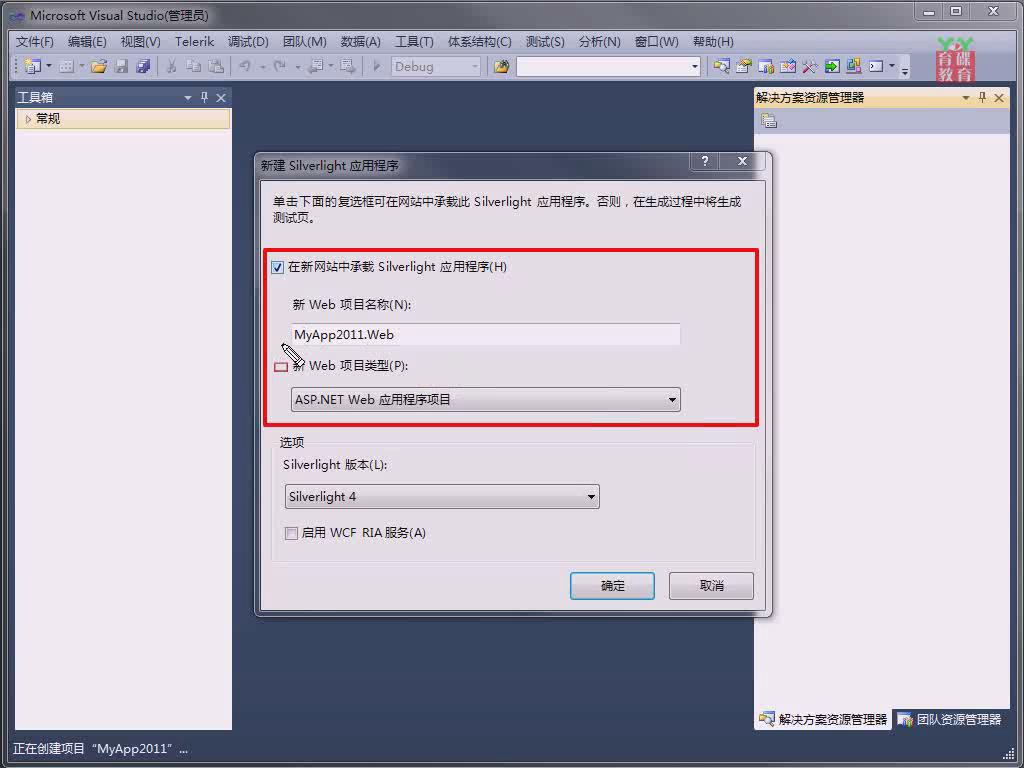The image size is (1024, 768).
Task: Click the New Project toolbar icon
Action: click(31, 66)
